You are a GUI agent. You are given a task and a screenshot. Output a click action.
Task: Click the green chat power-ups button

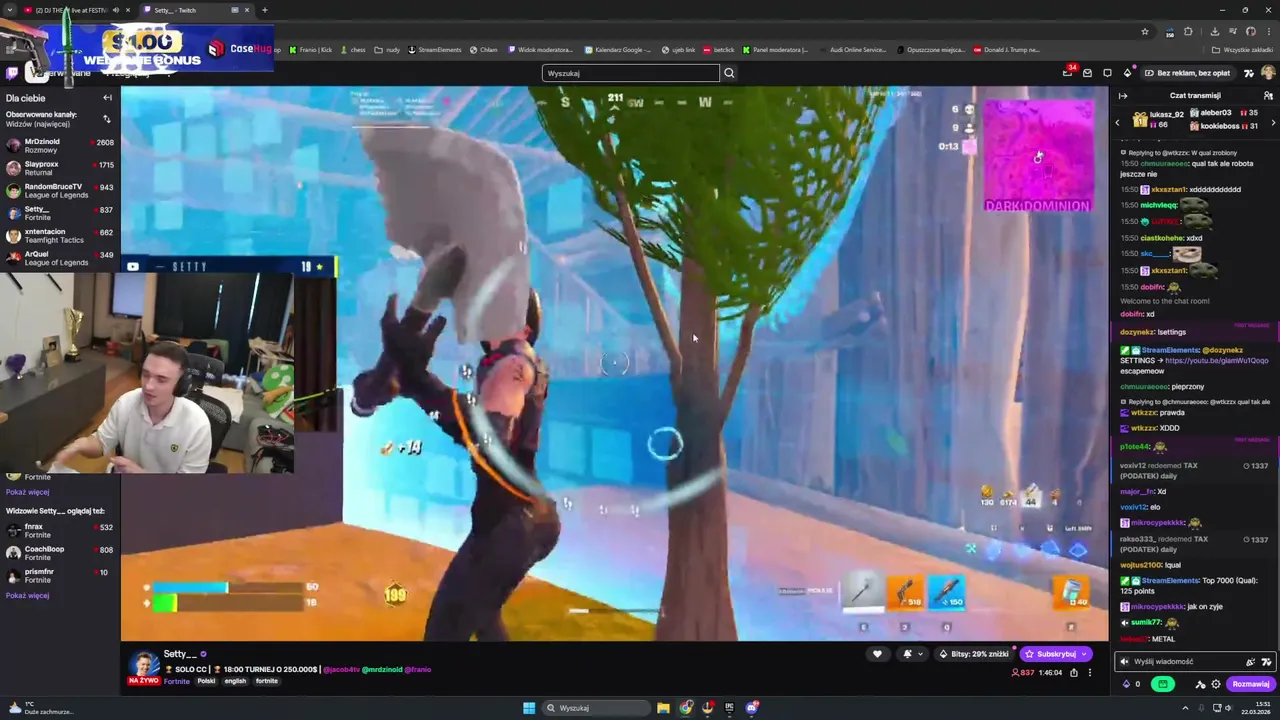coord(1163,684)
